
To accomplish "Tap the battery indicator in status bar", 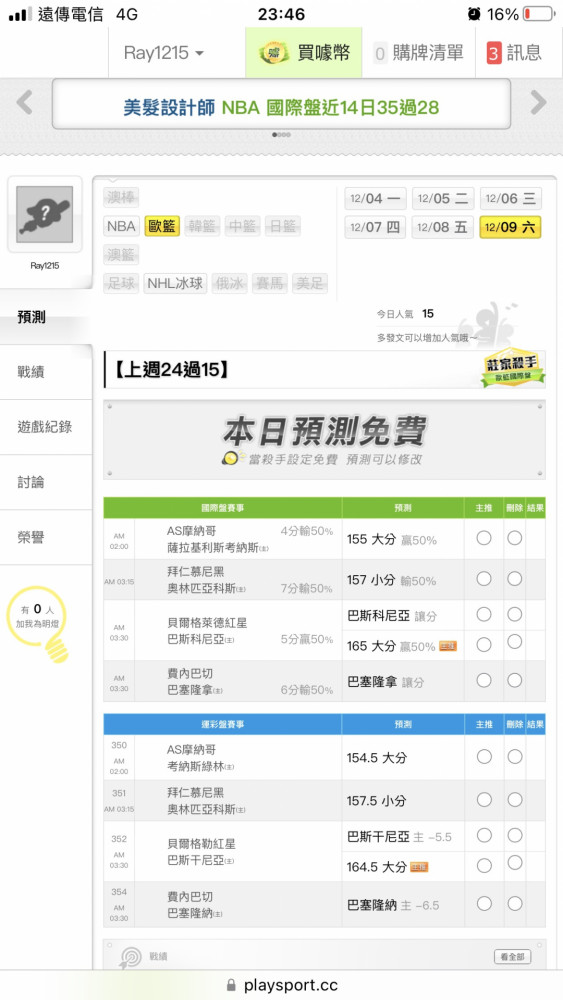I will tap(538, 14).
